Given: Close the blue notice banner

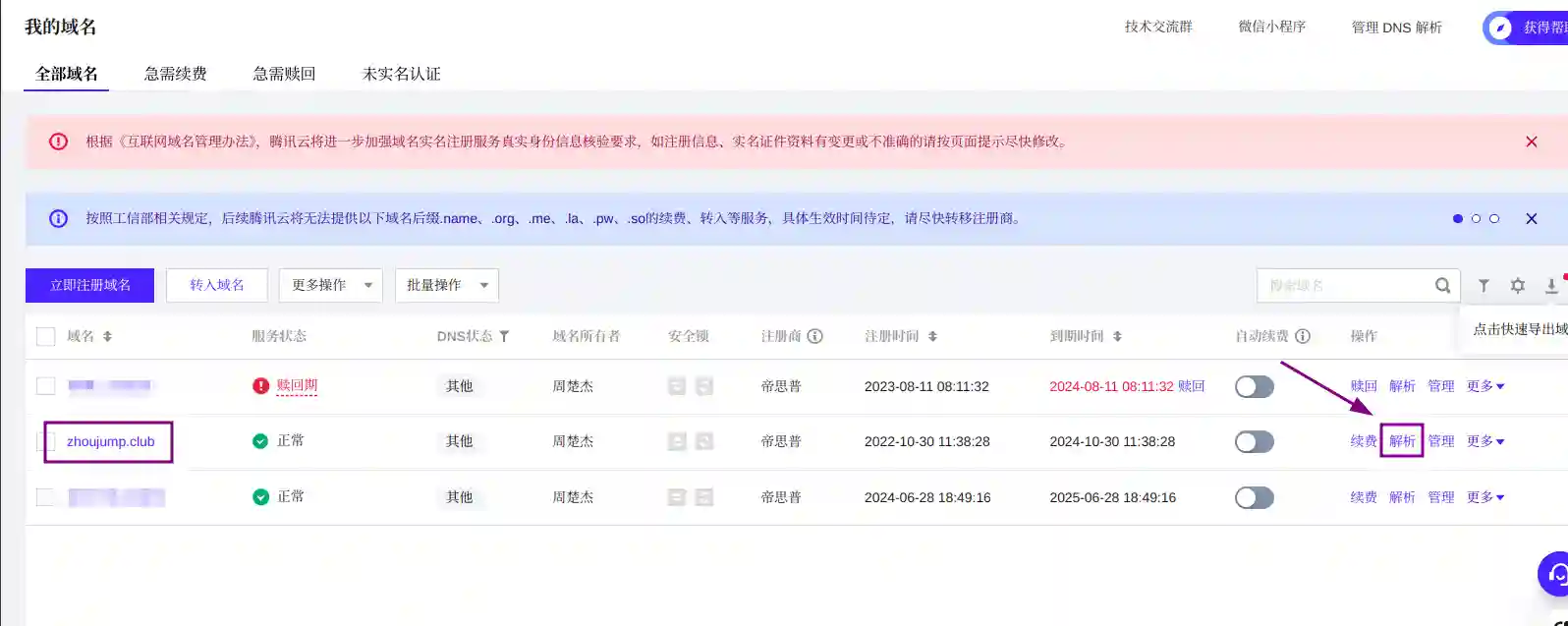Looking at the screenshot, I should (1531, 218).
